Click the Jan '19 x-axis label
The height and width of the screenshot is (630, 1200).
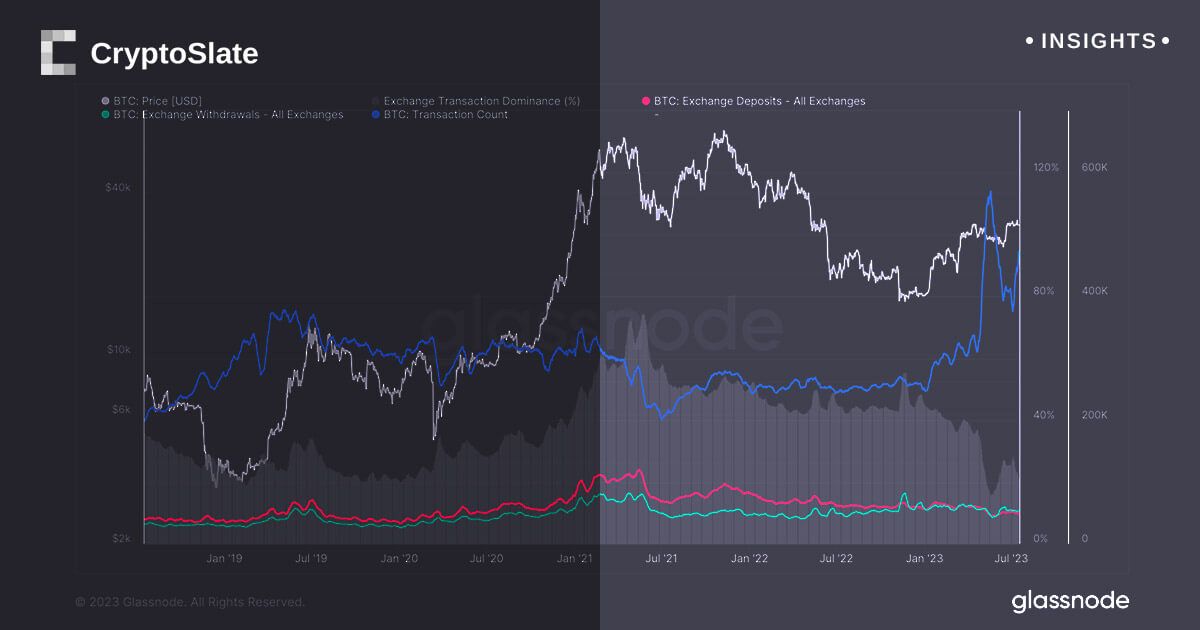pyautogui.click(x=224, y=558)
